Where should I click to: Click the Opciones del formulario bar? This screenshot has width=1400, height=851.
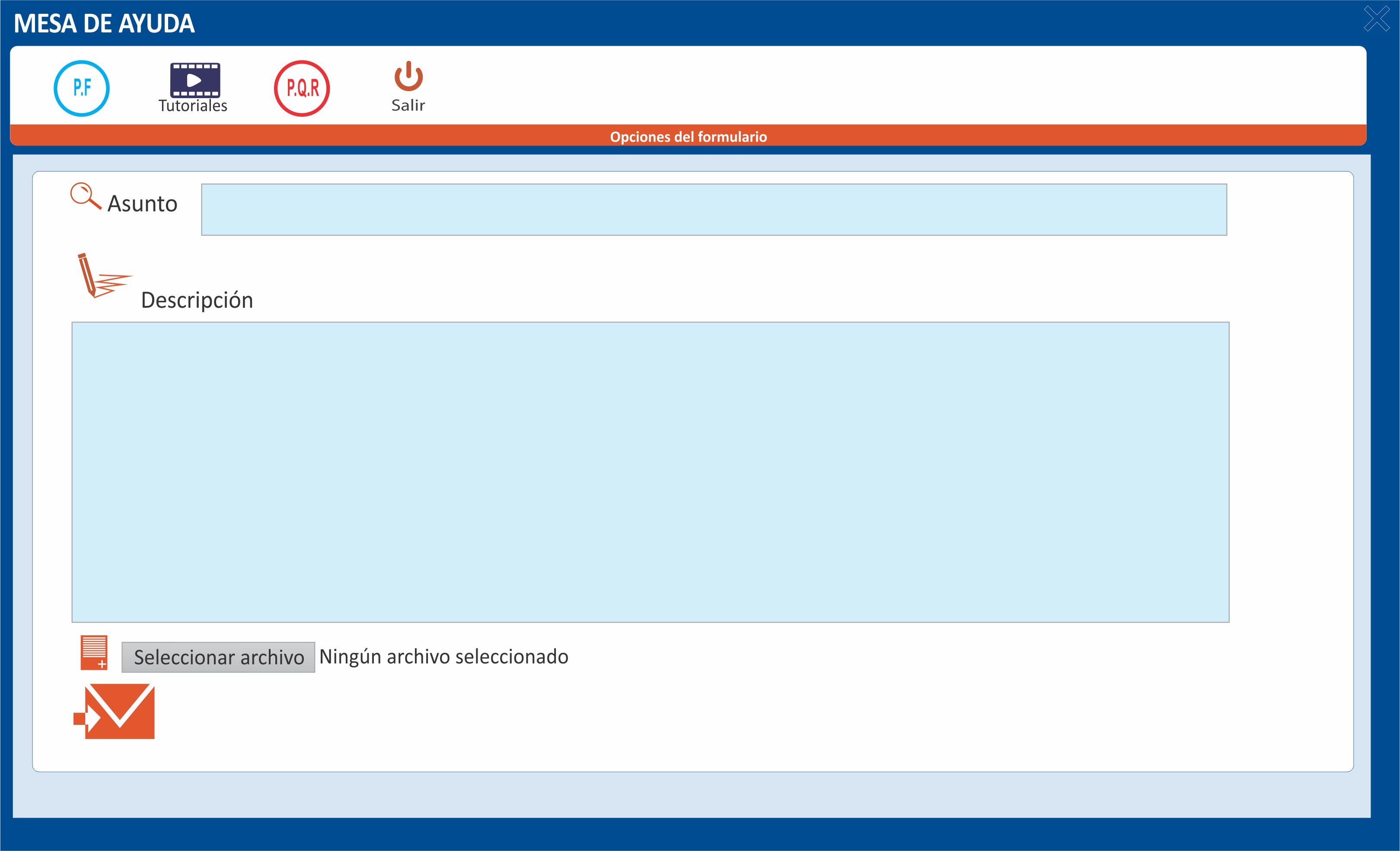pyautogui.click(x=688, y=137)
